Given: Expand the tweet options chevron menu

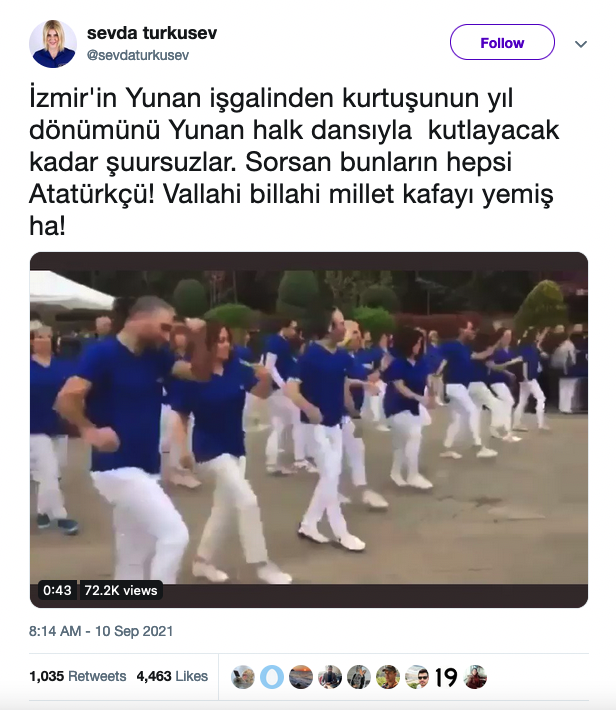Looking at the screenshot, I should [581, 44].
